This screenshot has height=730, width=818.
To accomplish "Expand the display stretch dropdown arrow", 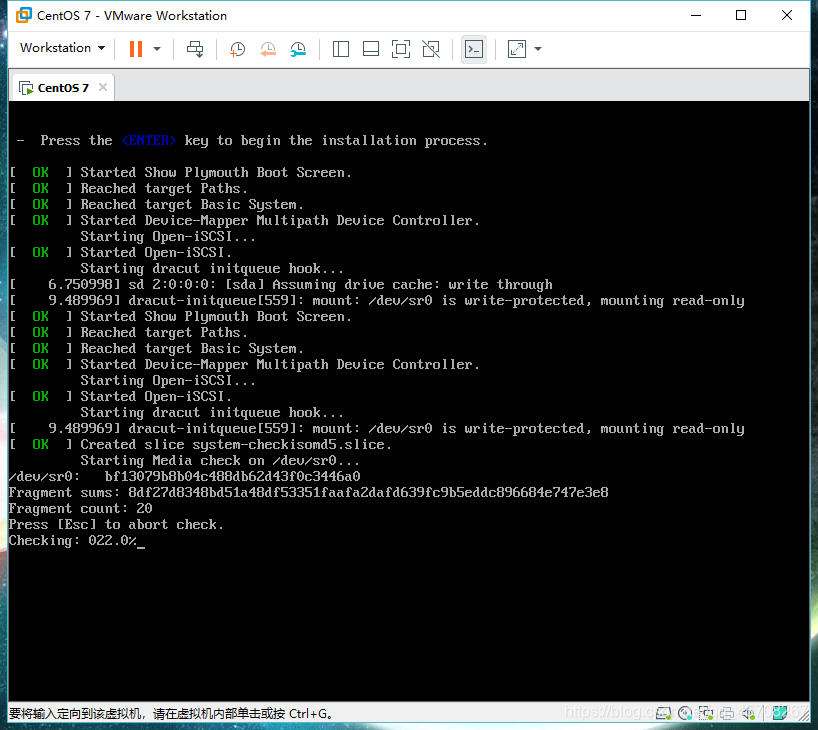I will [x=538, y=49].
